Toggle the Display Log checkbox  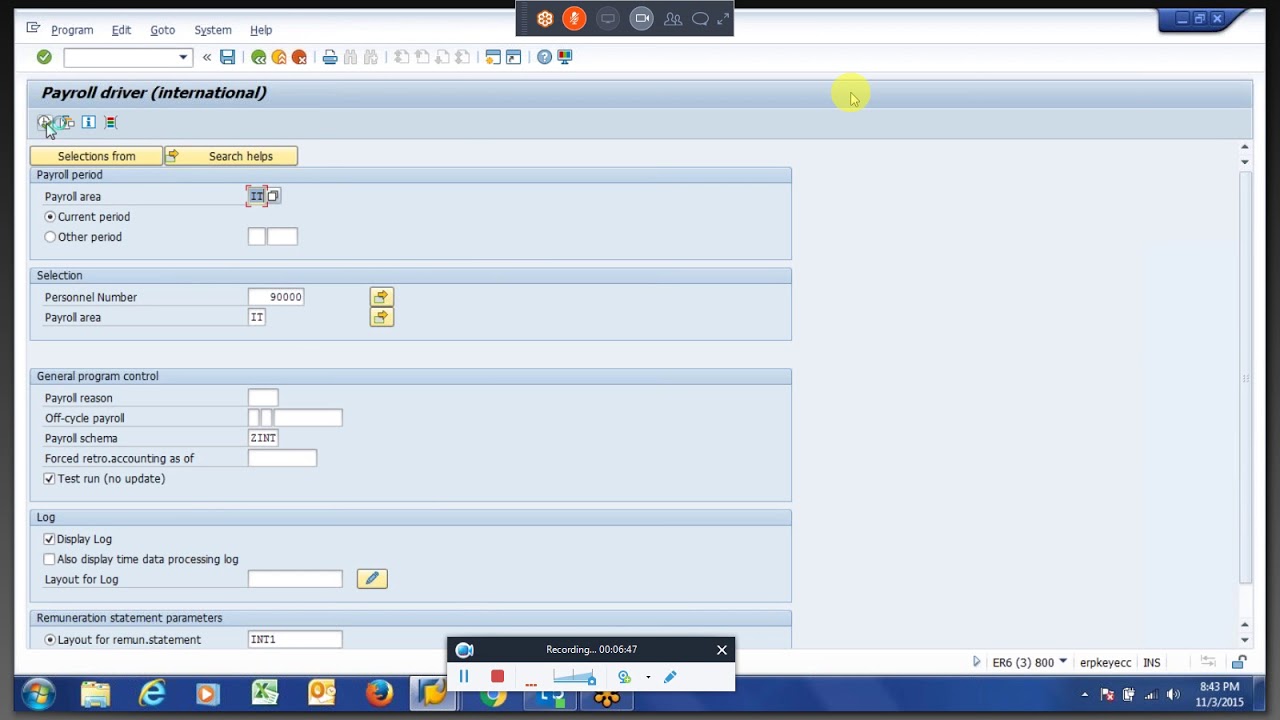[49, 539]
